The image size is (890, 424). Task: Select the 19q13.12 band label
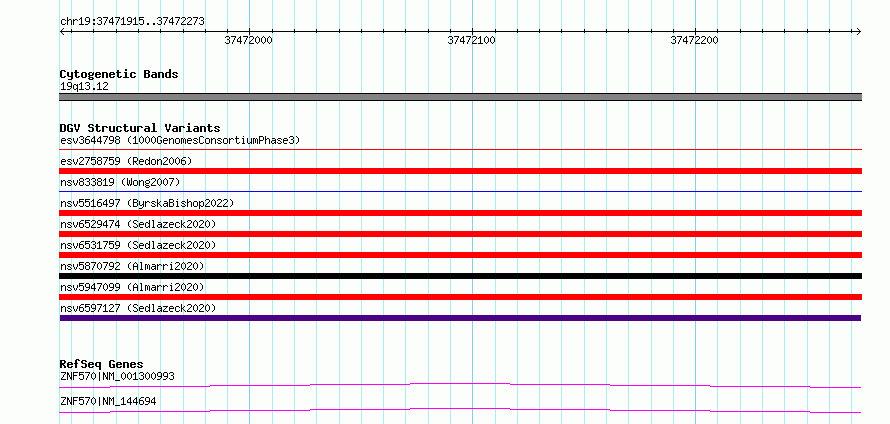(x=84, y=87)
